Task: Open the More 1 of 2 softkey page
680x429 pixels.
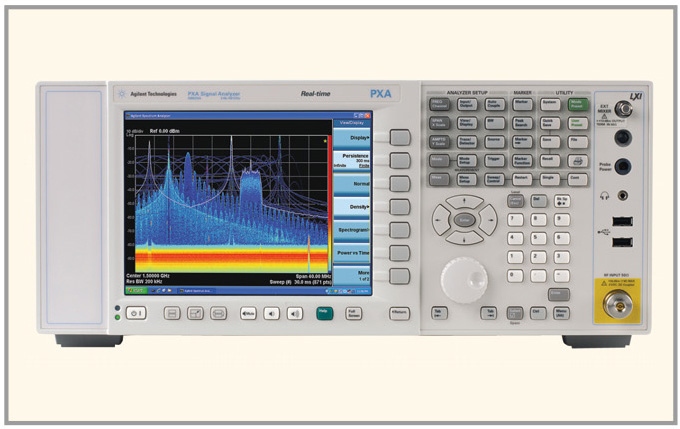Action: [x=352, y=276]
